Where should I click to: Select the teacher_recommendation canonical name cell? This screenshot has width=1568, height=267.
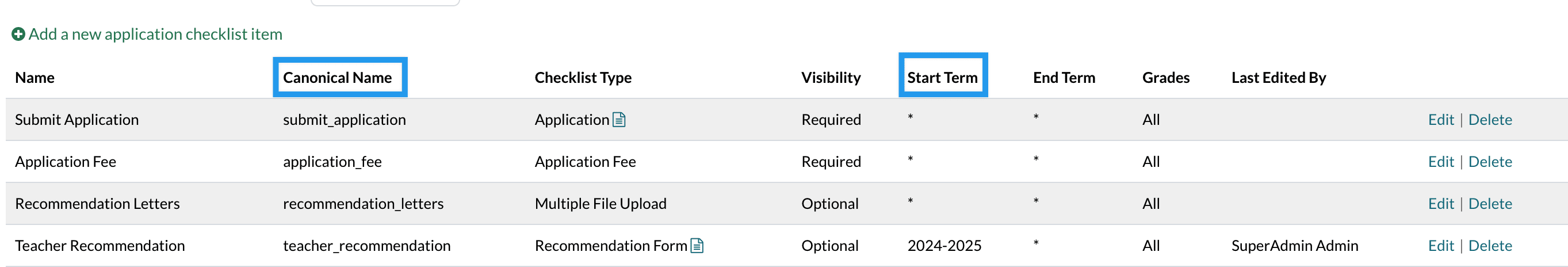(366, 246)
